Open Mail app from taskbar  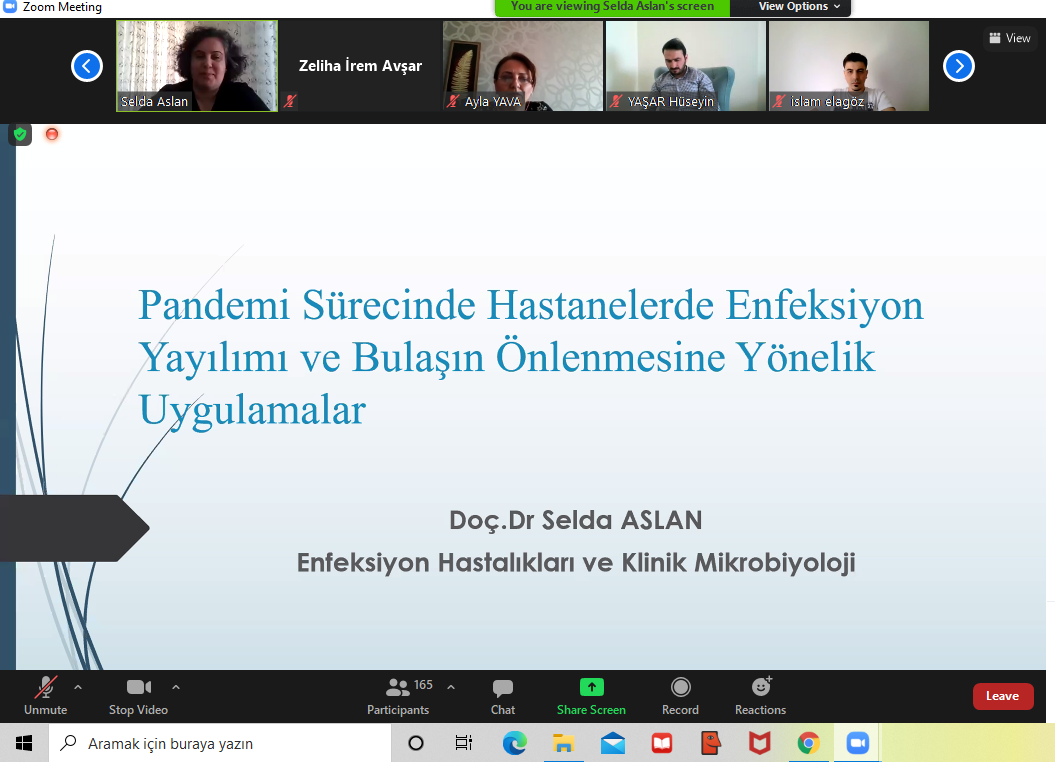[612, 743]
